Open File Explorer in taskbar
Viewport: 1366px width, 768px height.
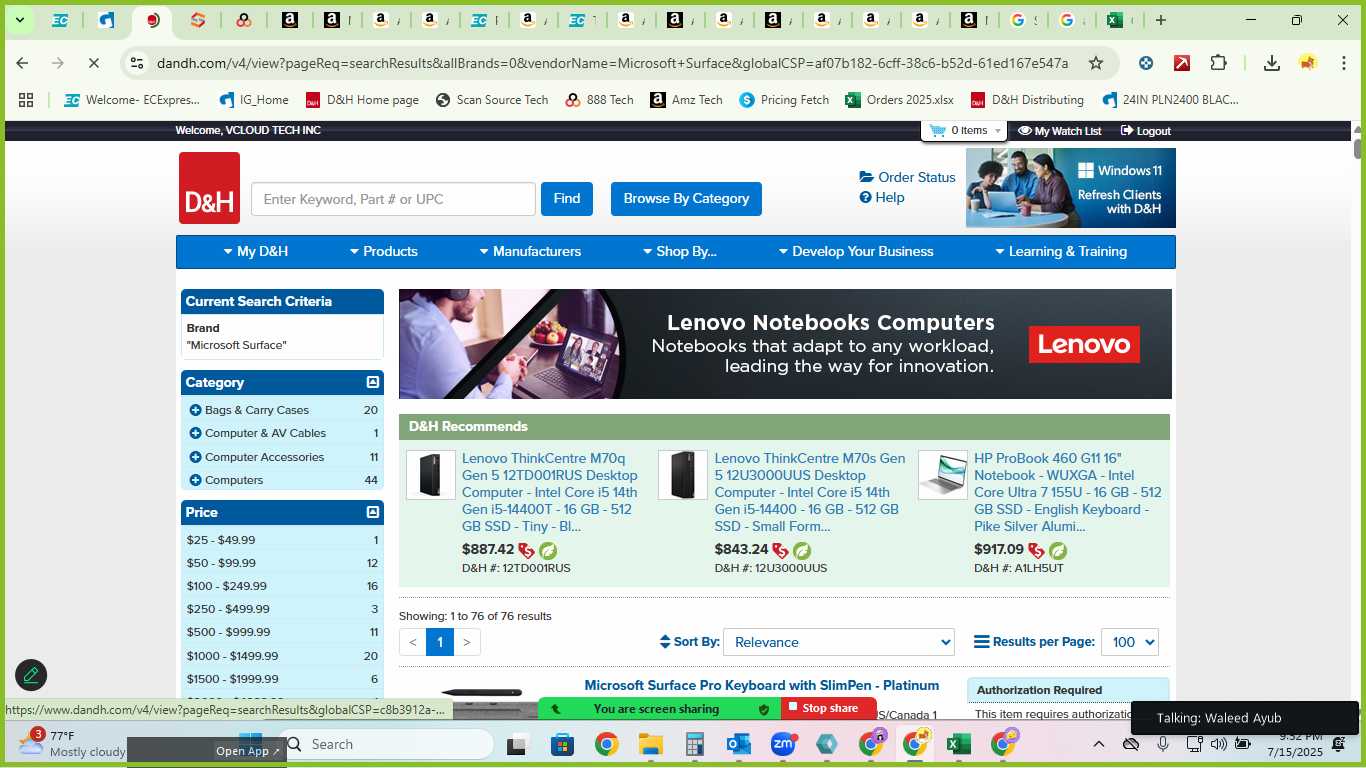point(651,744)
